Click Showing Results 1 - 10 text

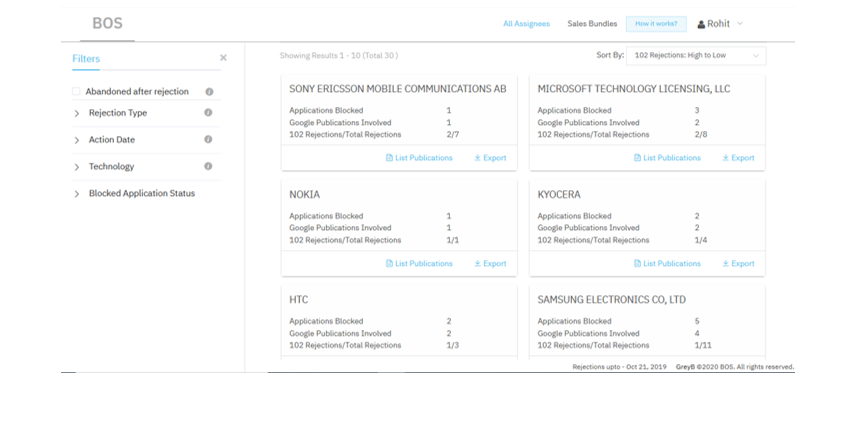(339, 55)
